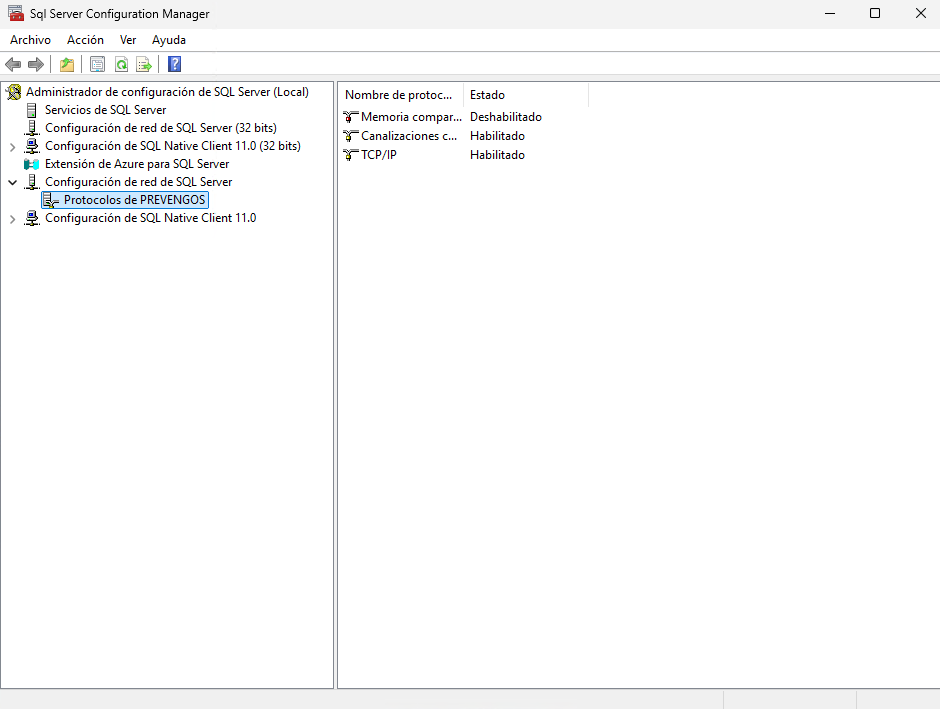Image resolution: width=940 pixels, height=709 pixels.
Task: Select Configuración de red de SQL Server (32 bits)
Action: 161,128
